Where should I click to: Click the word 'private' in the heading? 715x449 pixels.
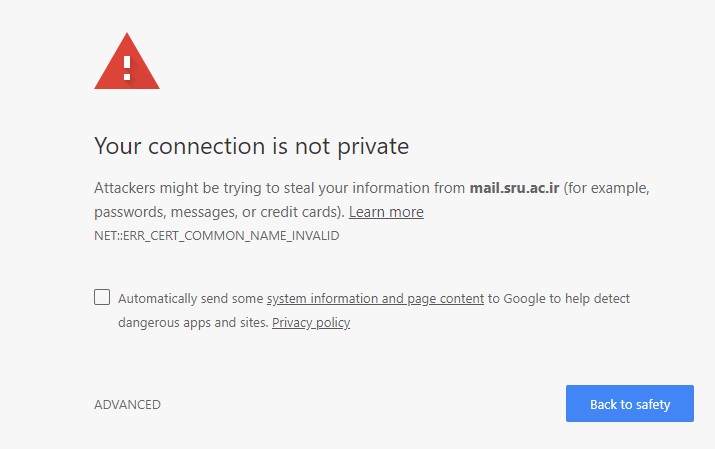point(373,147)
